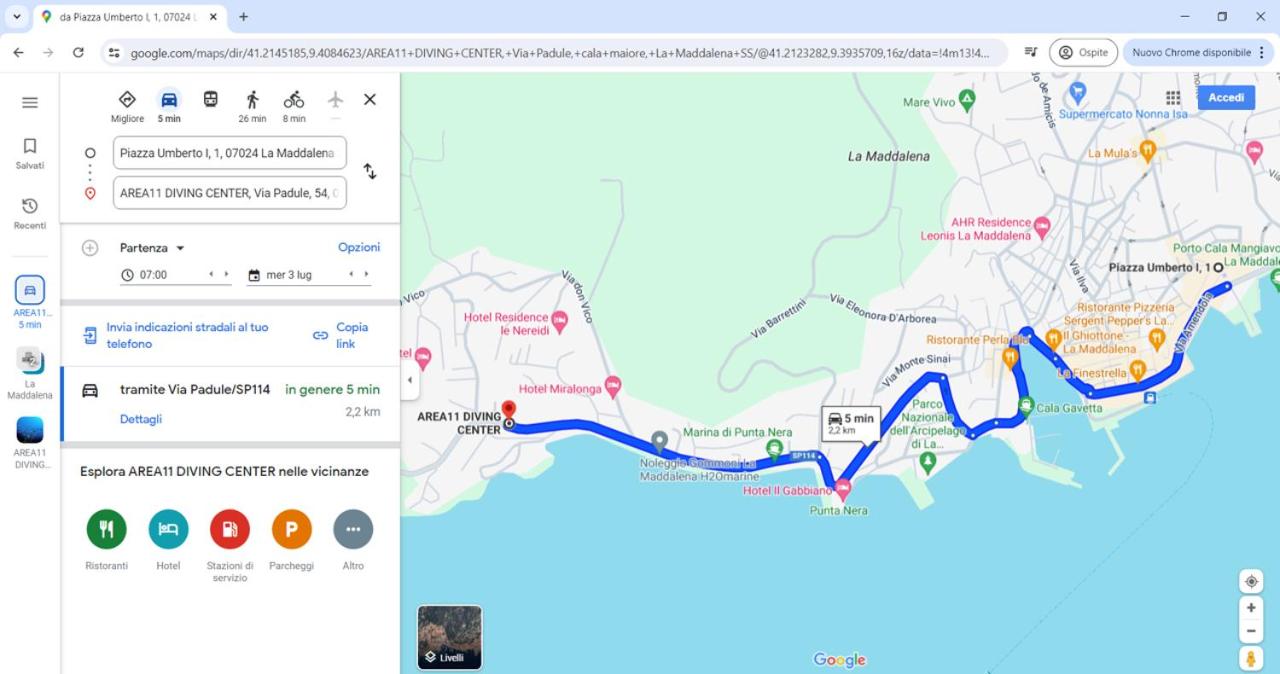Image resolution: width=1280 pixels, height=674 pixels.
Task: Center map on your location icon
Action: [x=1251, y=581]
